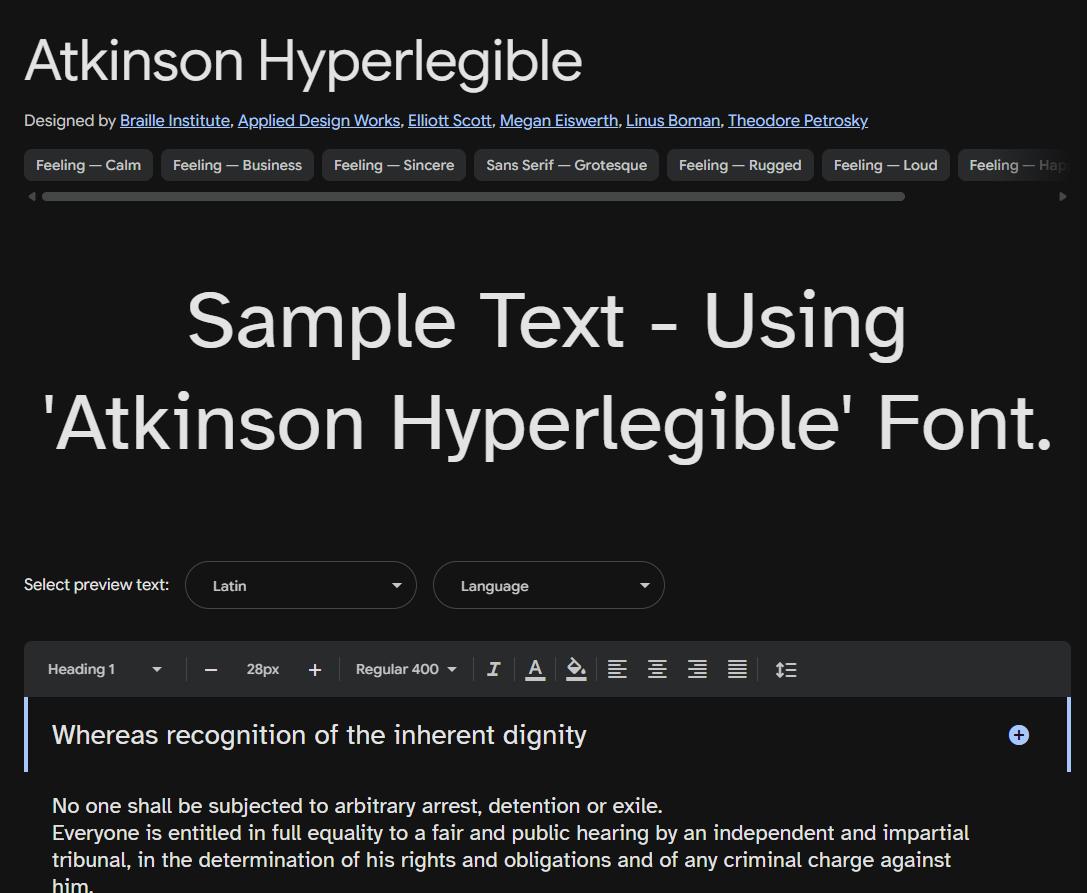Click the 'Whereas recognition' heading text
The image size is (1087, 893).
[319, 735]
